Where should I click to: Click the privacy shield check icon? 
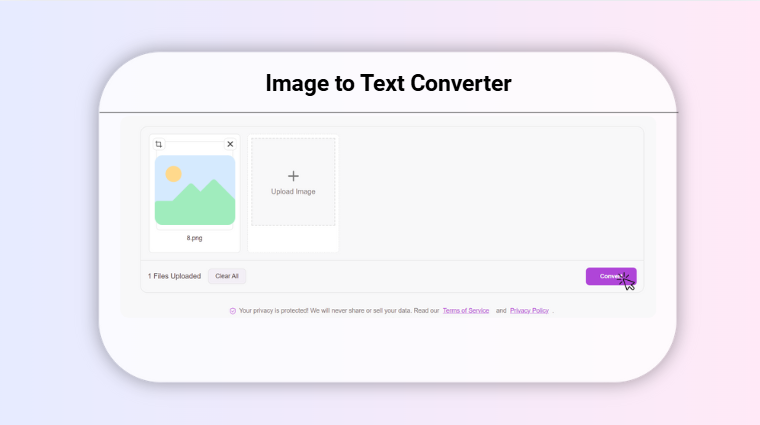[233, 311]
